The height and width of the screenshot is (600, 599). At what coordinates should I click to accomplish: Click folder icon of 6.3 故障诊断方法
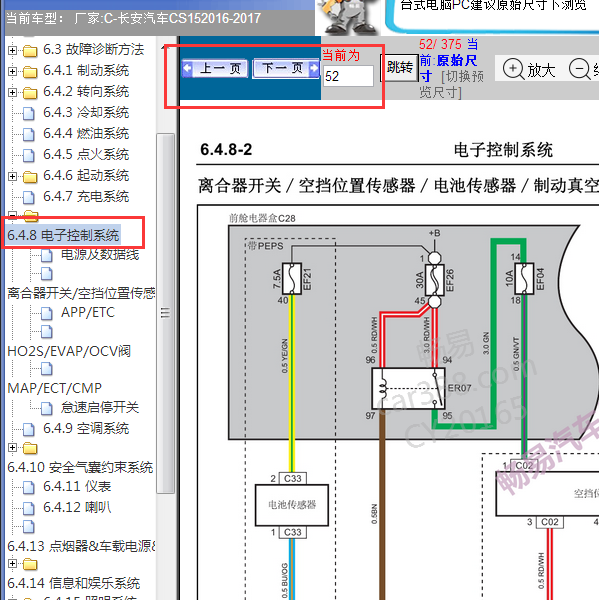pos(30,51)
